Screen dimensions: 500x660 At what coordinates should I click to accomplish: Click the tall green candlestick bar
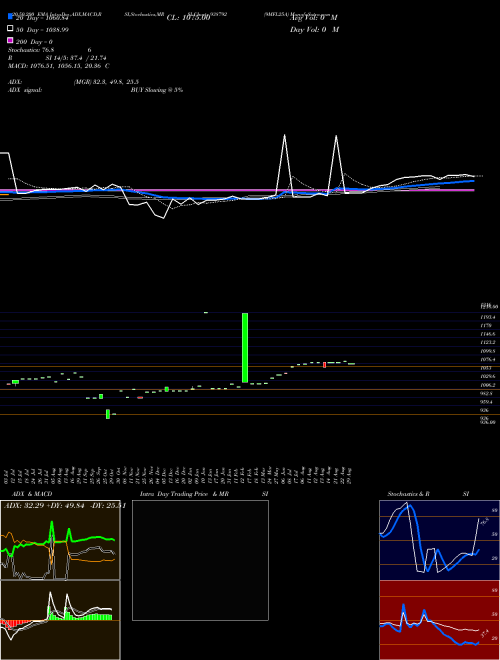[245, 348]
